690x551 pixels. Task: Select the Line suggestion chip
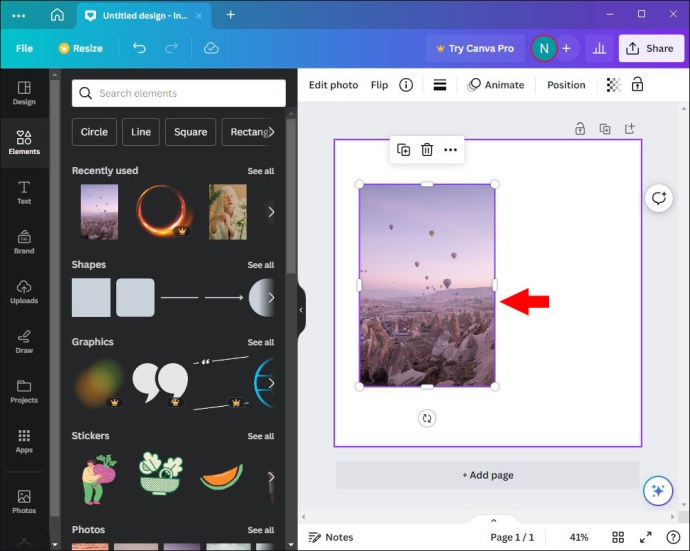point(141,132)
